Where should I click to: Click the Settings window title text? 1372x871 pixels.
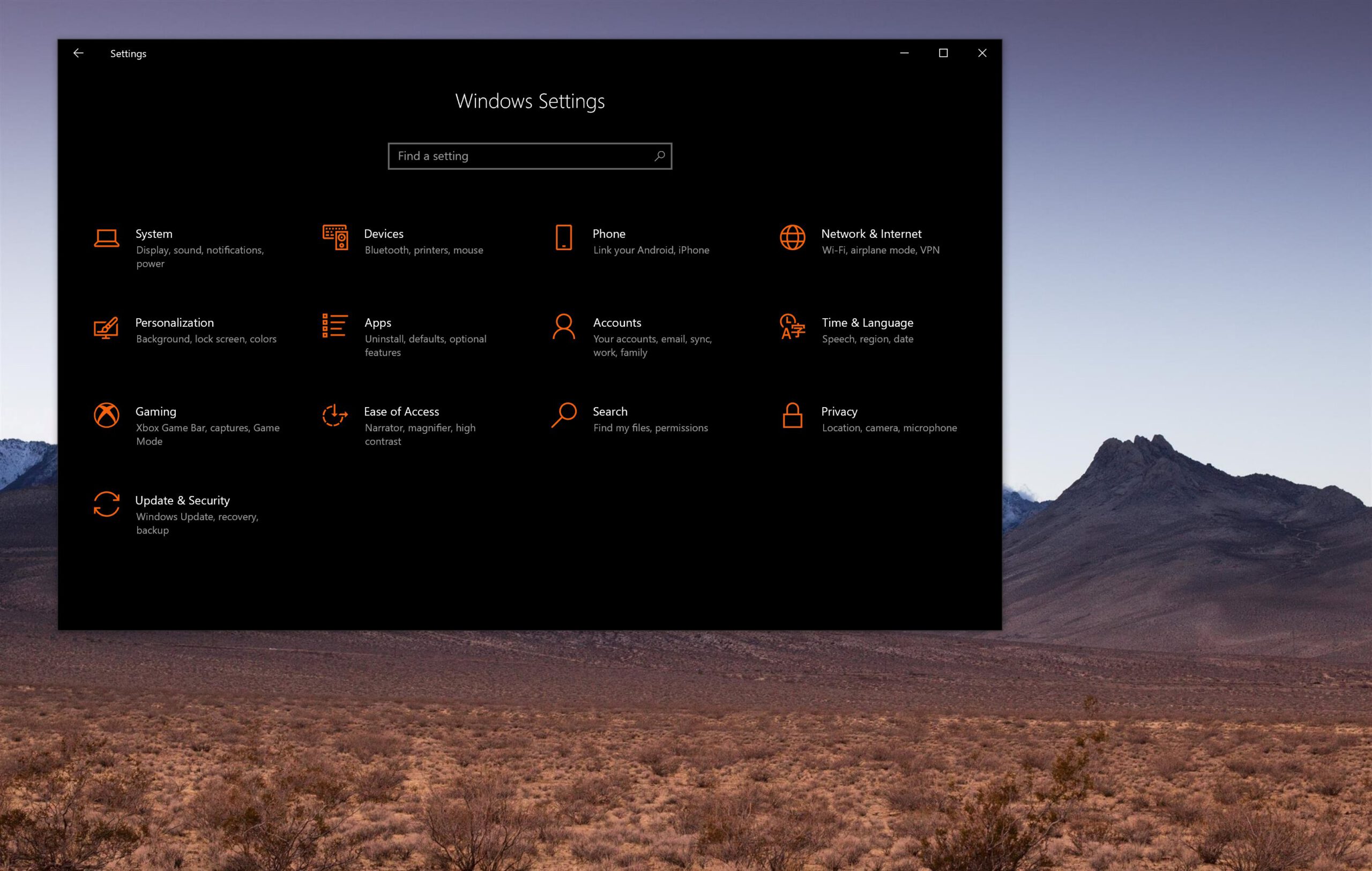coord(128,54)
